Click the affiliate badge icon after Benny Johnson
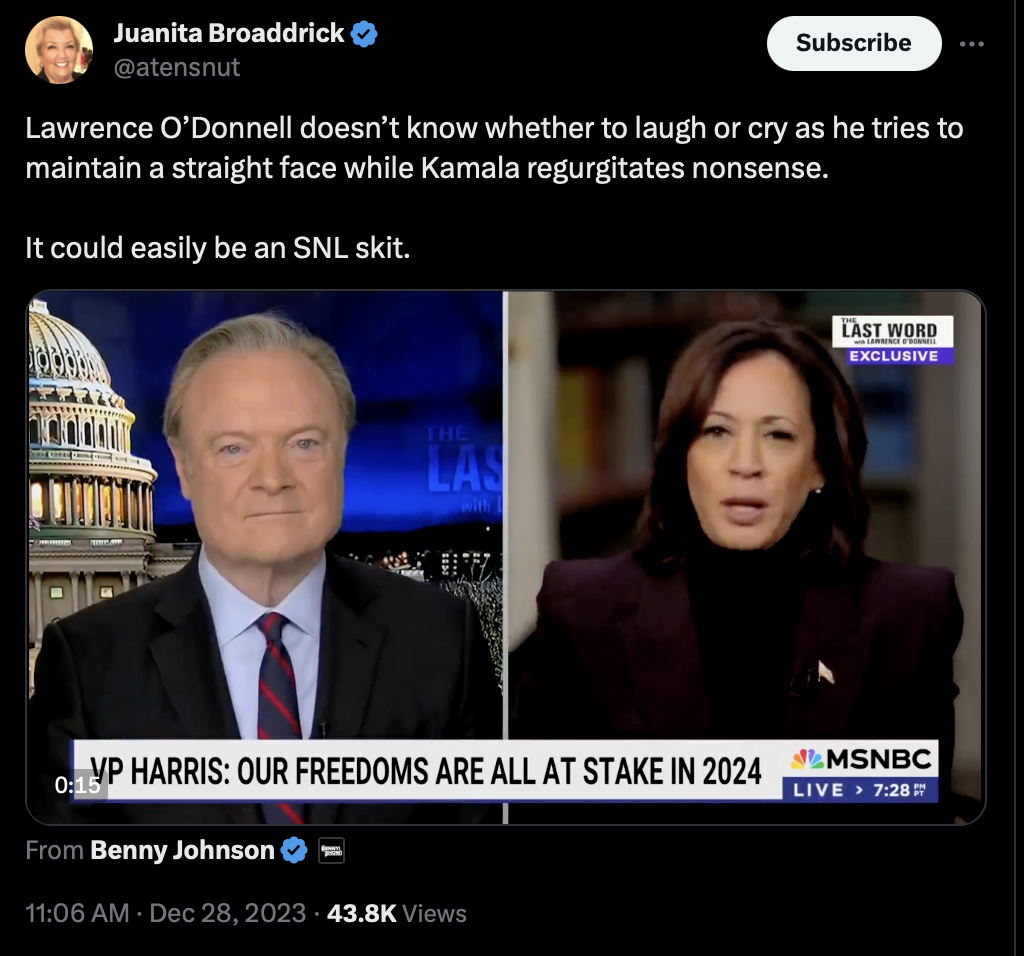 click(331, 850)
